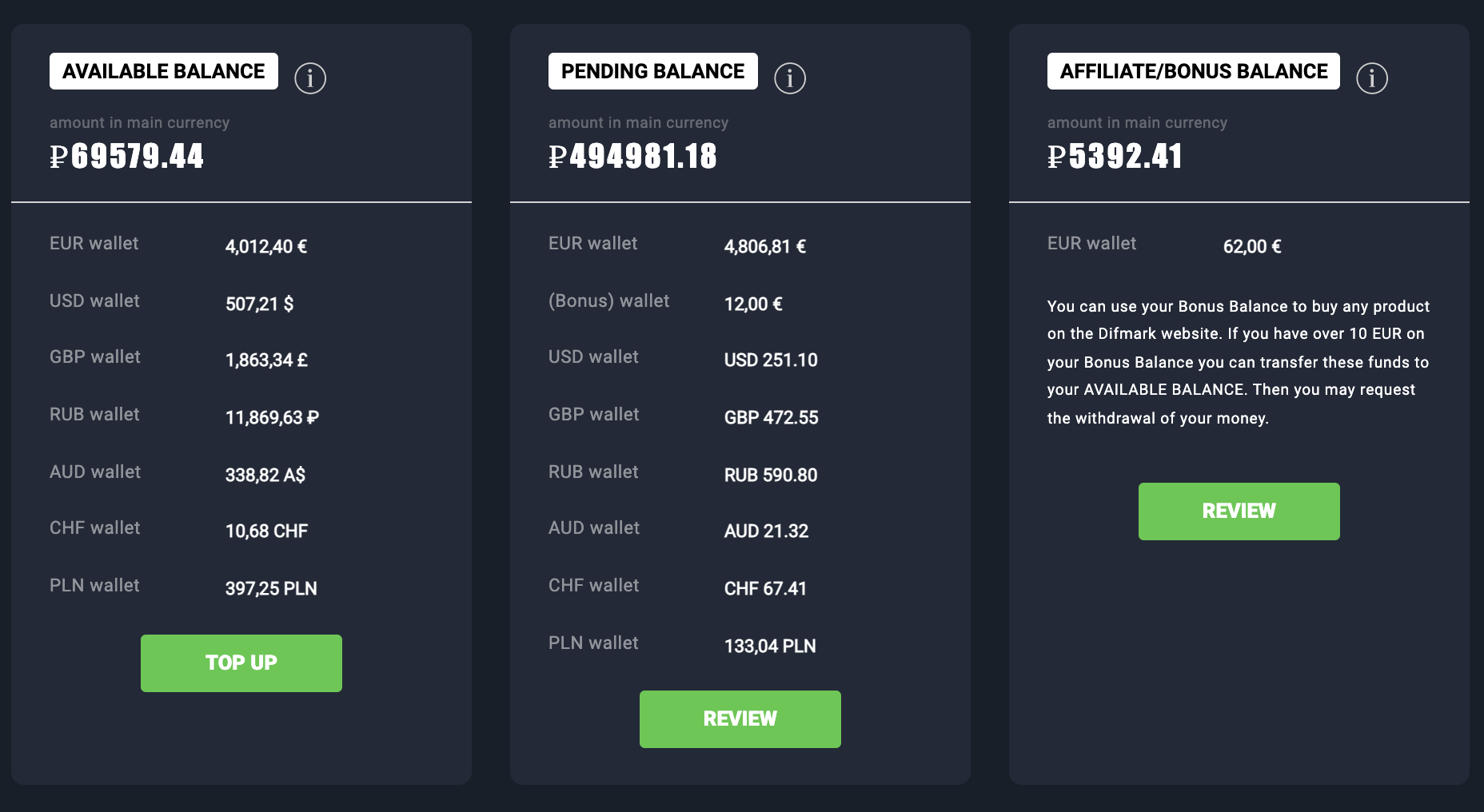Click the info icon beside Available Balance

coord(310,78)
